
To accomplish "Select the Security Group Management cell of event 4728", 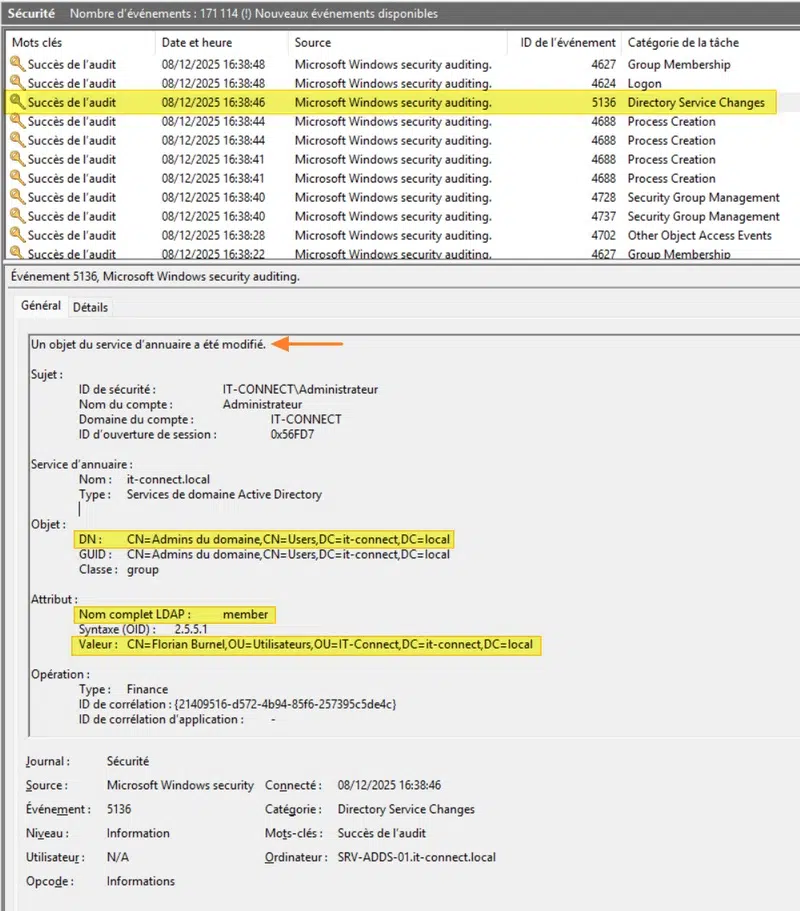I will click(x=704, y=198).
